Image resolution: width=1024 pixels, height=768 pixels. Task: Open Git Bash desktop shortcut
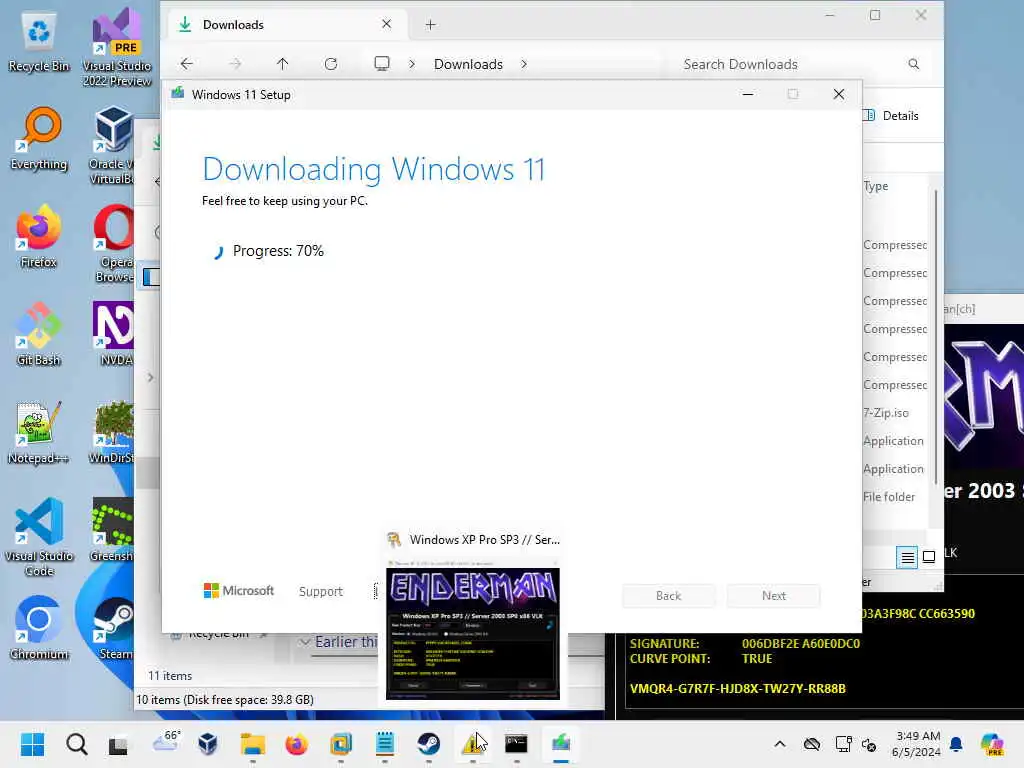pyautogui.click(x=39, y=334)
